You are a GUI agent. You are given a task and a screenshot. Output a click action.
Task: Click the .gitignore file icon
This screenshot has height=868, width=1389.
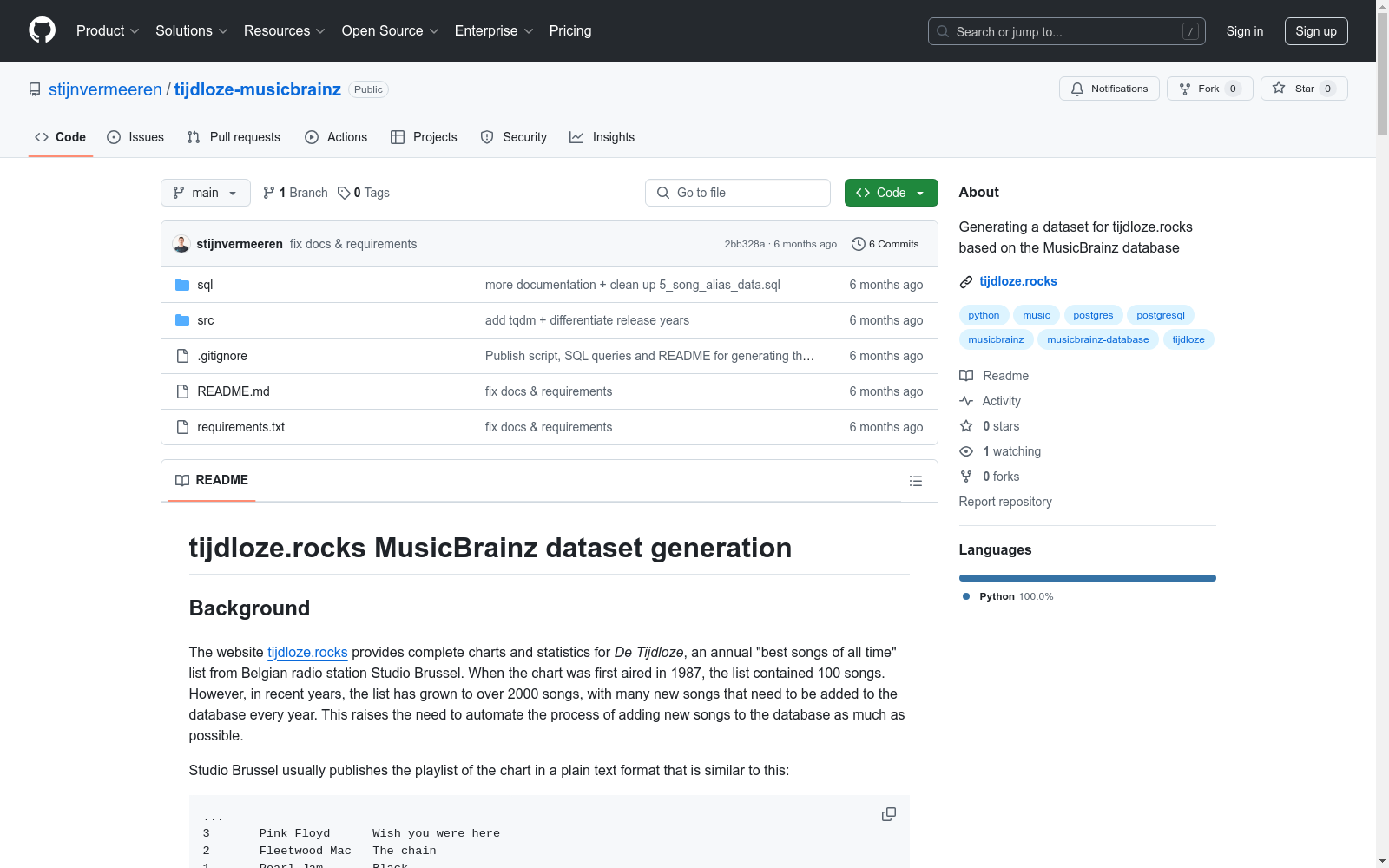(182, 356)
